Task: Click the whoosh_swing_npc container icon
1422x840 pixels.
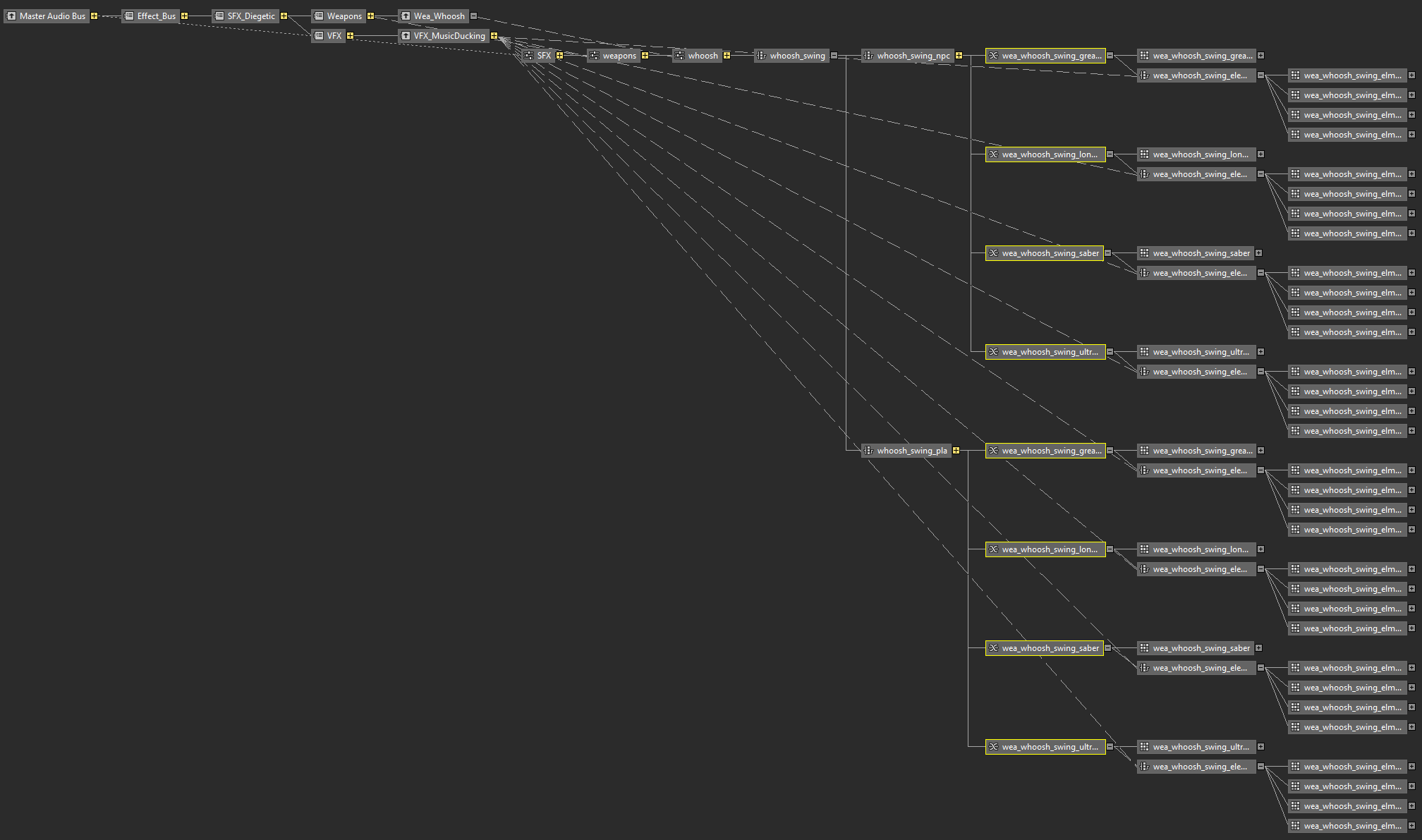Action: [869, 56]
